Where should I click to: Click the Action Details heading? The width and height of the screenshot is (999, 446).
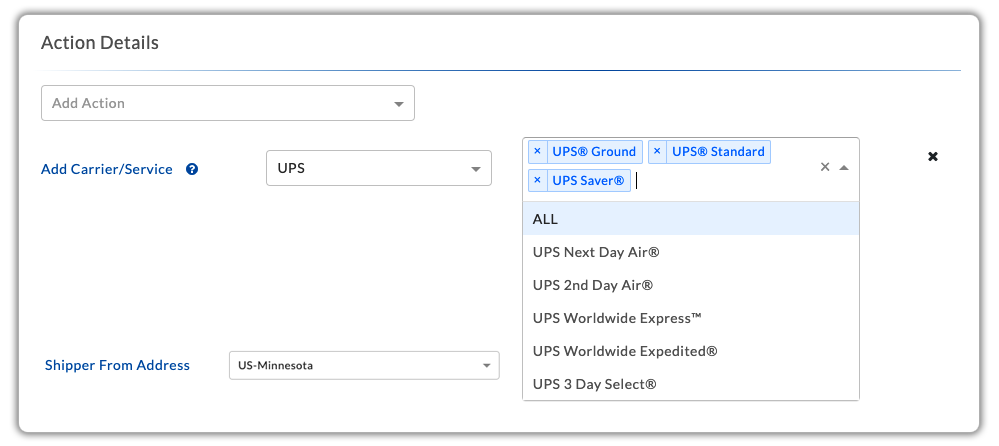click(100, 43)
